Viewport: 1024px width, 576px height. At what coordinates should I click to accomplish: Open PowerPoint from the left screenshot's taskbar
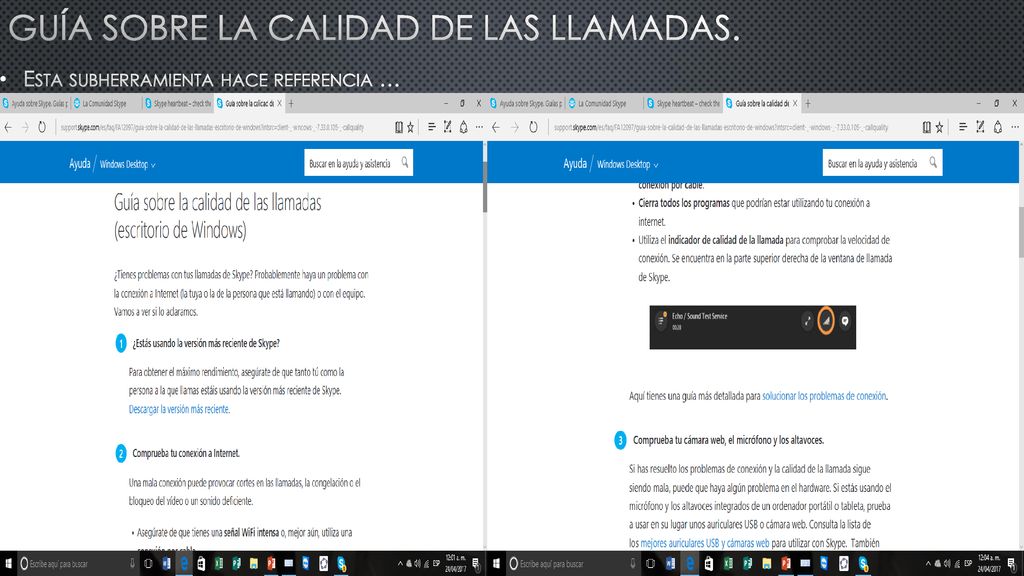pyautogui.click(x=271, y=563)
